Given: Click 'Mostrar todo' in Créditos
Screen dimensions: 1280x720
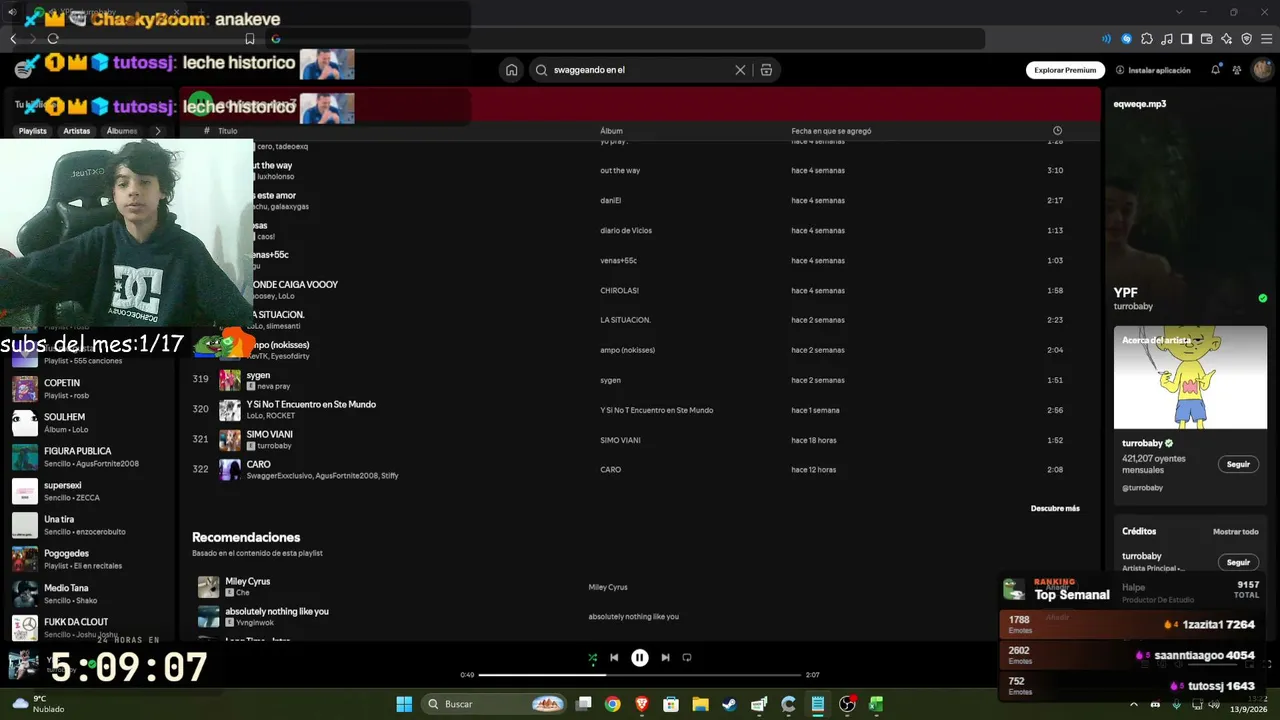Looking at the screenshot, I should coord(1235,532).
